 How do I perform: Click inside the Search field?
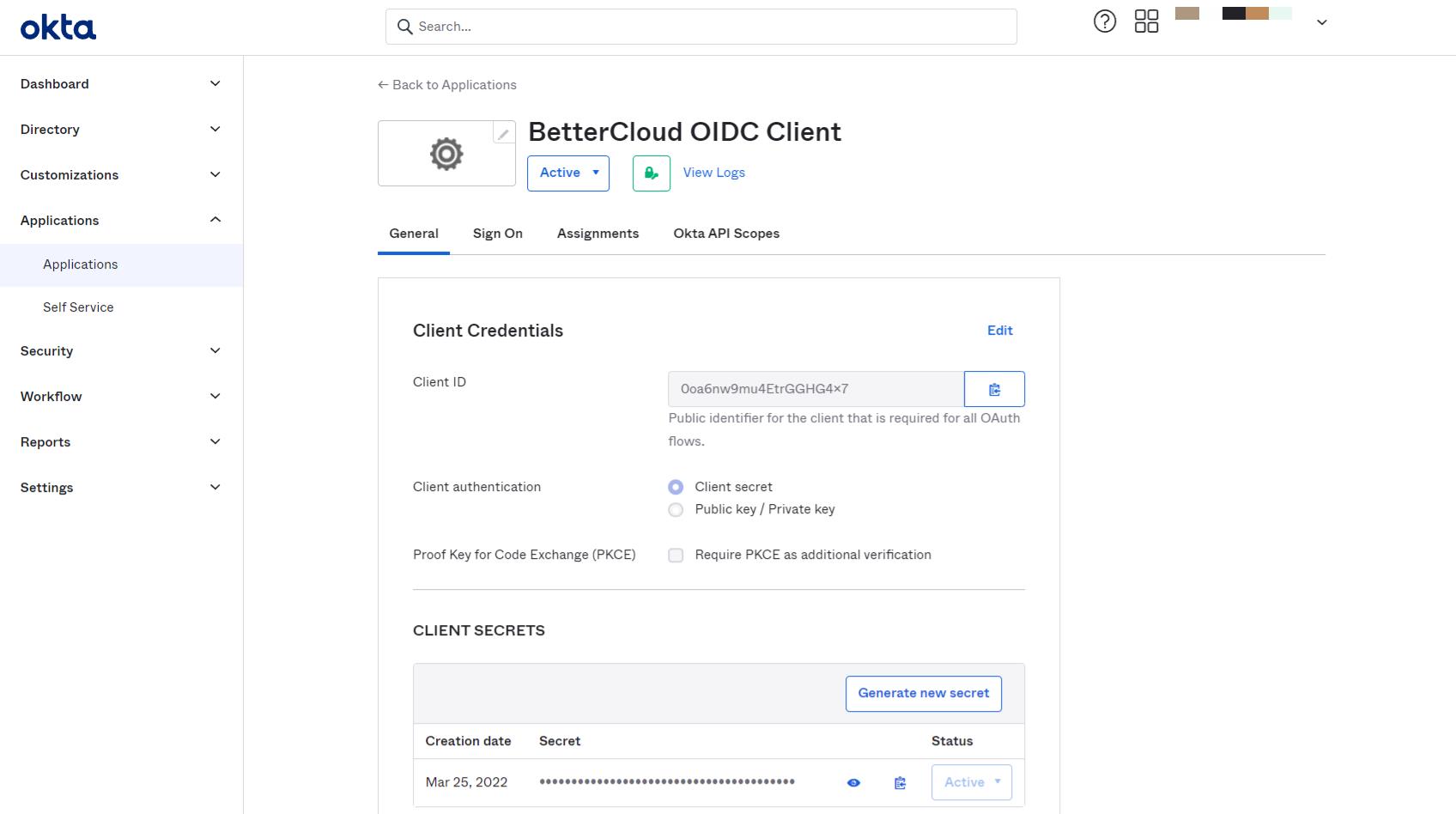[x=701, y=27]
